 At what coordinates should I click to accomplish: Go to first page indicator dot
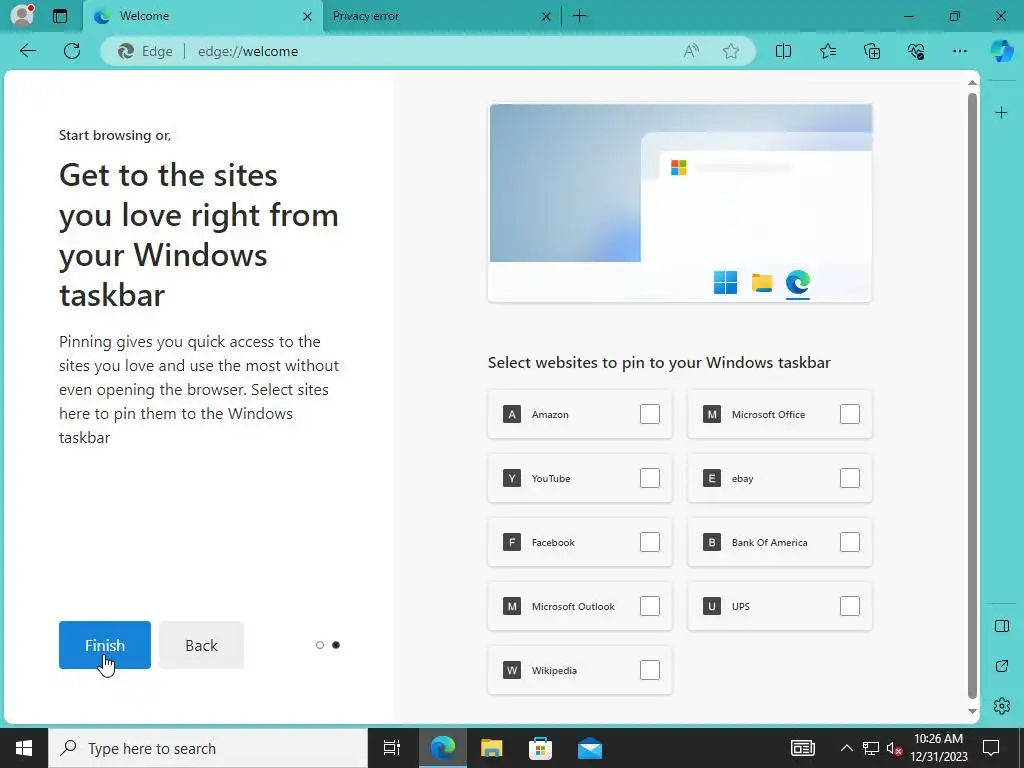click(319, 645)
